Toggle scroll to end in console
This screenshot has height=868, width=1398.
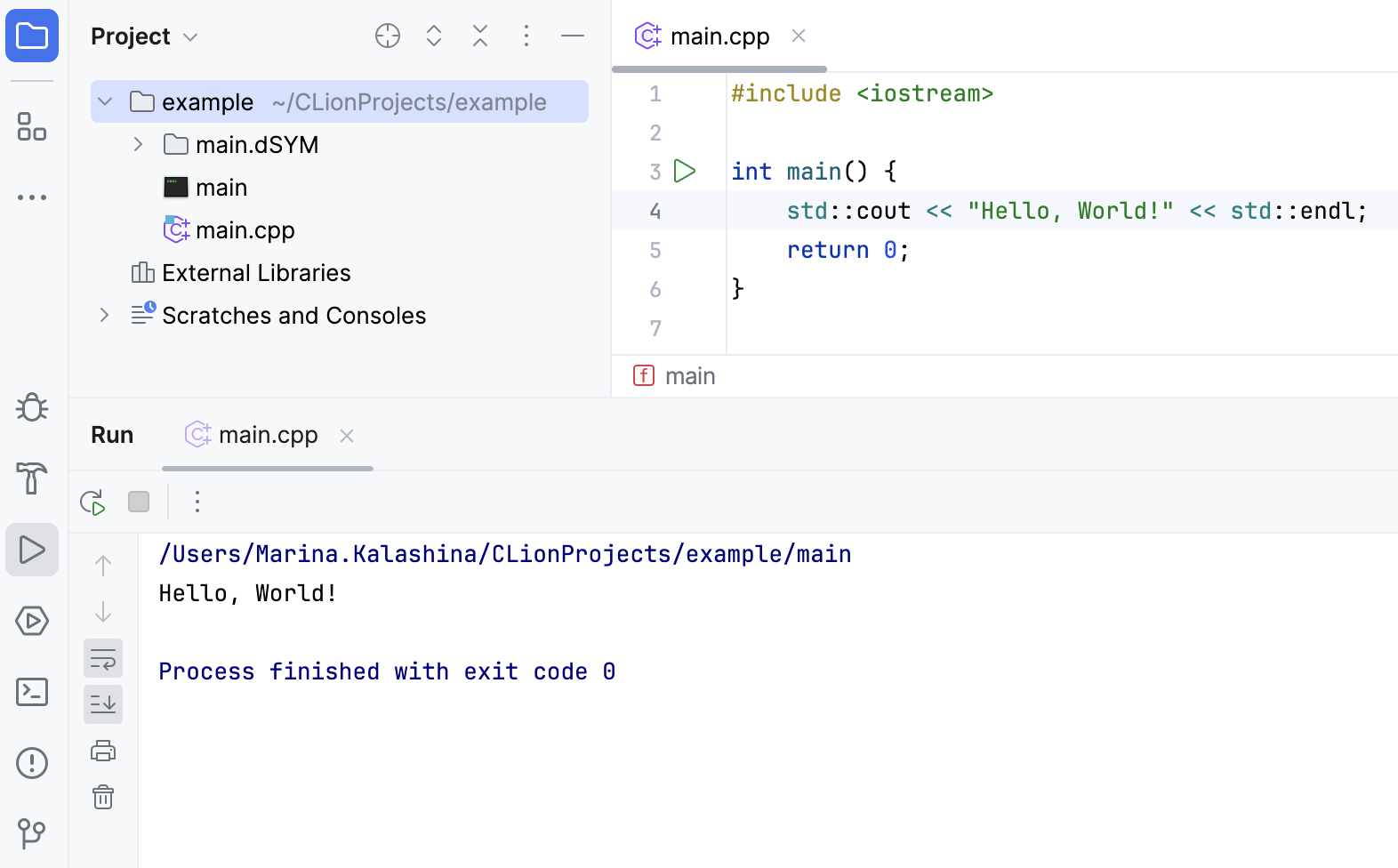(x=103, y=704)
